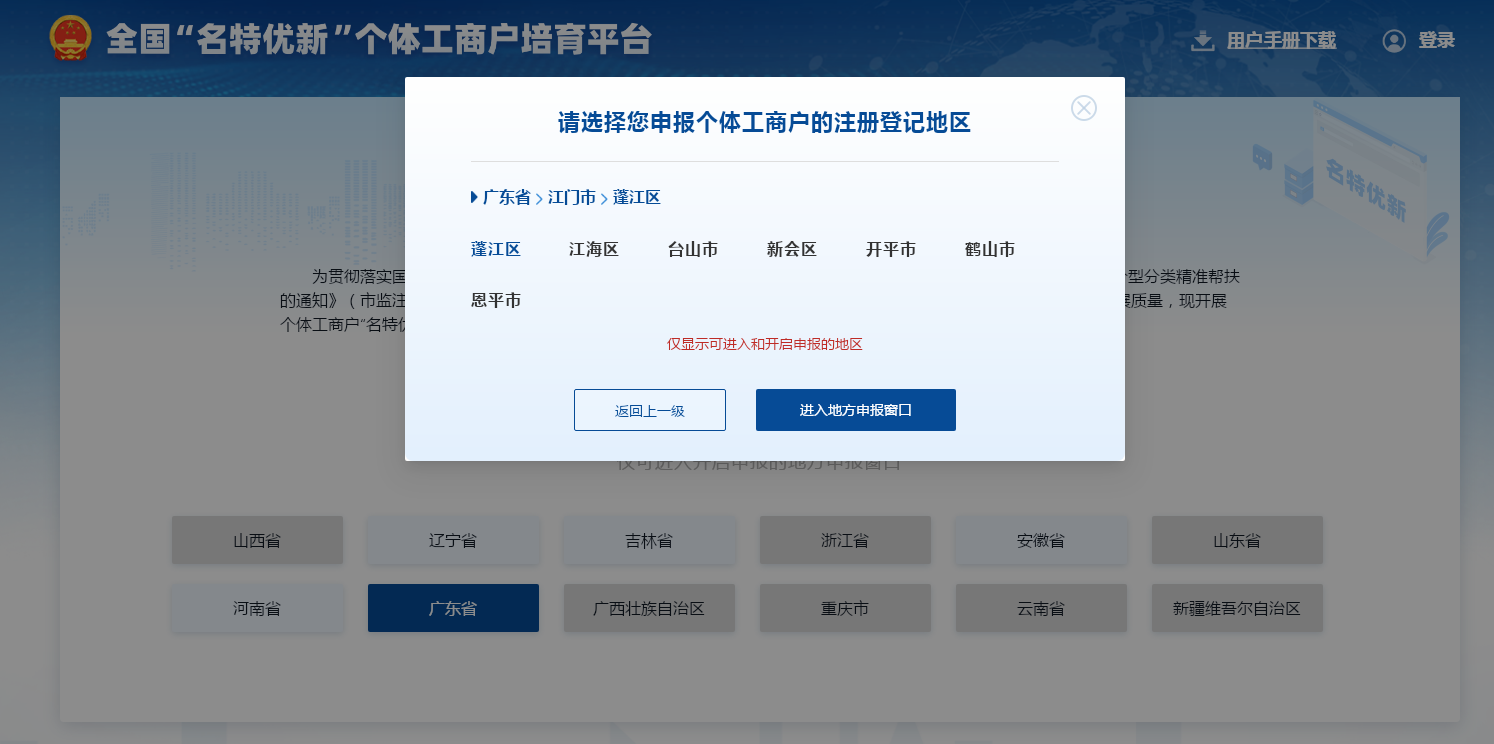This screenshot has width=1494, height=744.
Task: Select 新疆维吾尔自治区 from the province list
Action: point(1237,607)
